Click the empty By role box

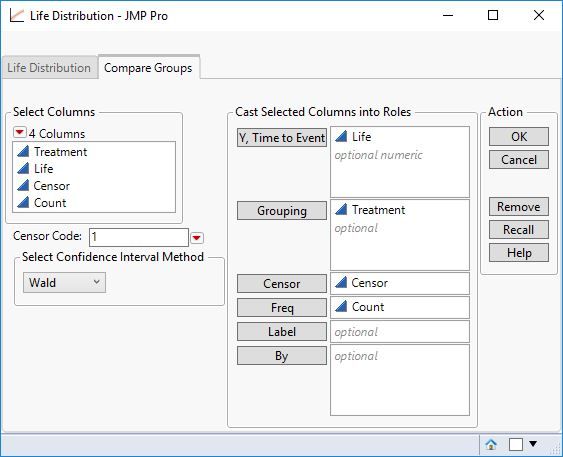click(x=400, y=380)
